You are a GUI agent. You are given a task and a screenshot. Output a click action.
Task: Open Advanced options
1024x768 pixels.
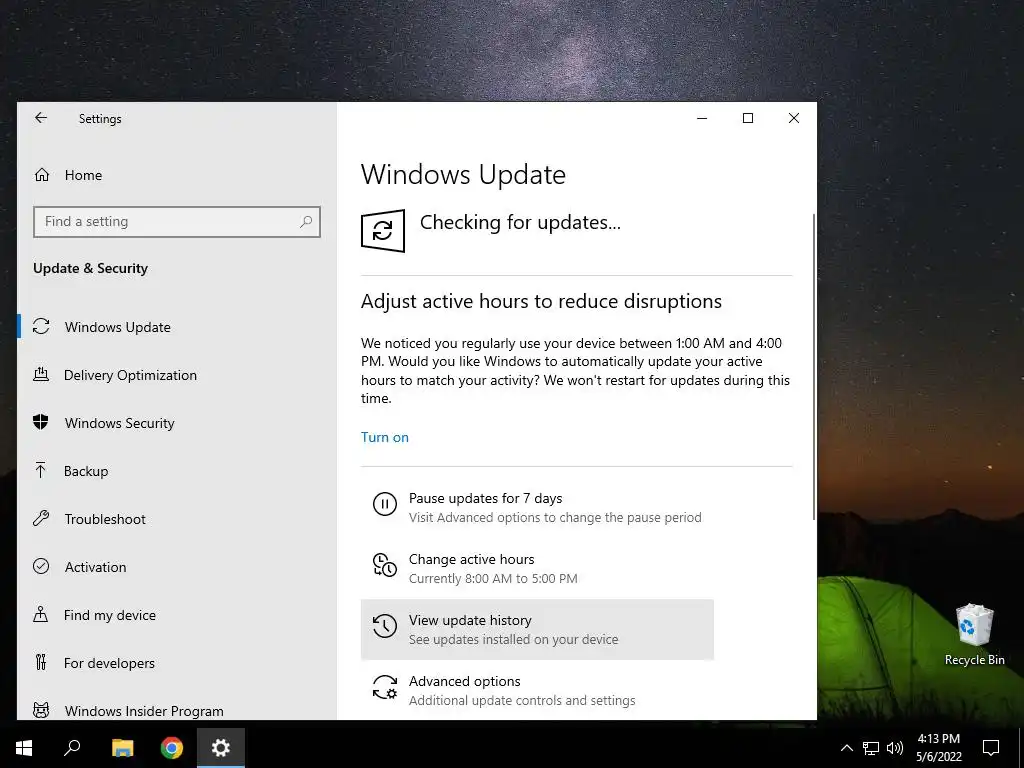click(537, 690)
